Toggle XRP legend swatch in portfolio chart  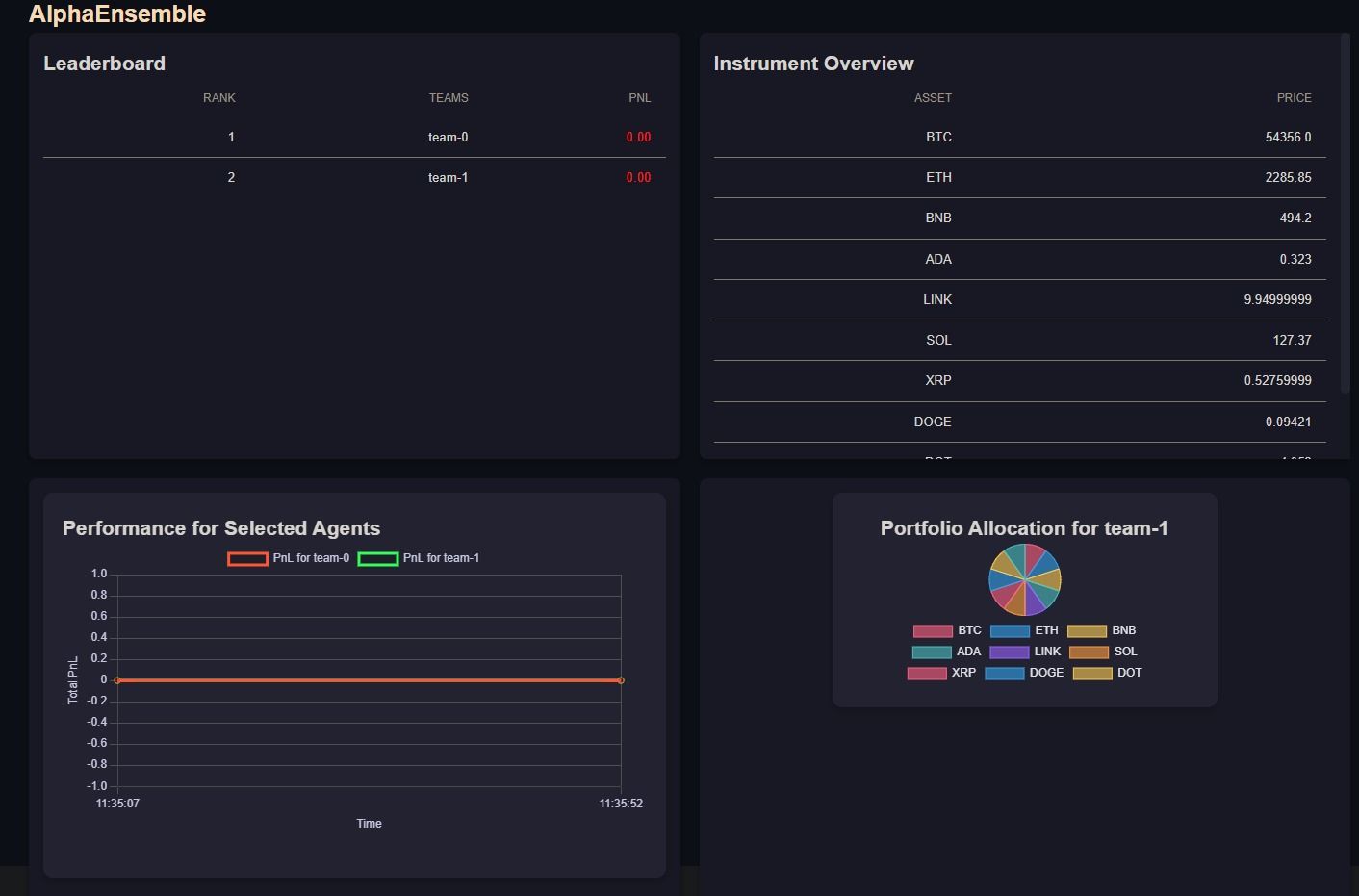(927, 674)
